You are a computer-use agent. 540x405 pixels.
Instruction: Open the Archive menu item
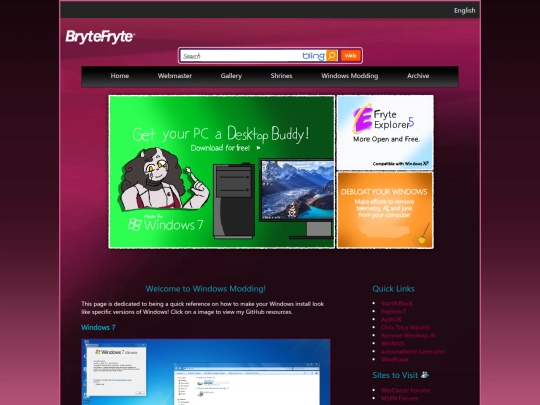tap(418, 76)
